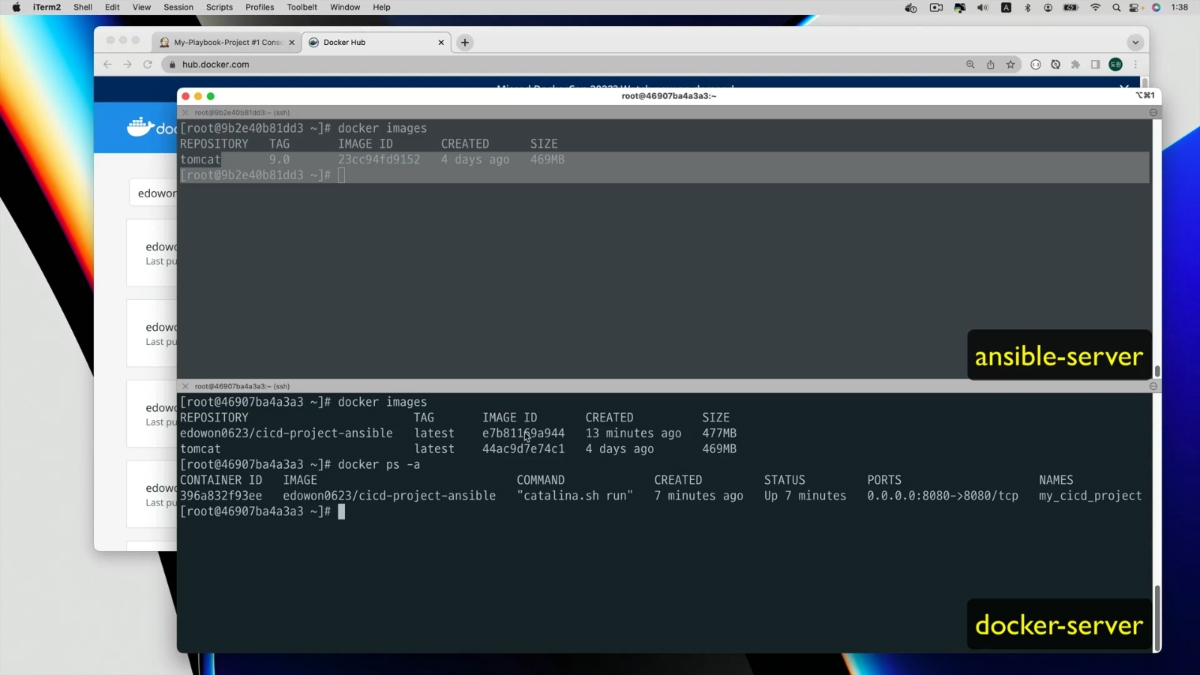Go forward in Chrome

[x=127, y=64]
